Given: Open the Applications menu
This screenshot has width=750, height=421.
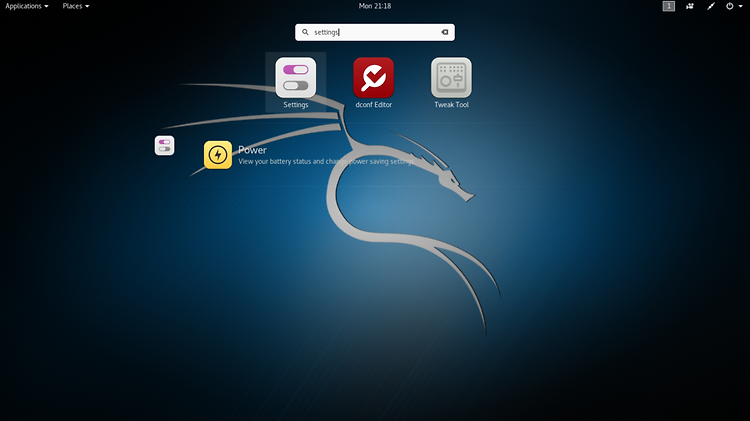Looking at the screenshot, I should pyautogui.click(x=27, y=6).
